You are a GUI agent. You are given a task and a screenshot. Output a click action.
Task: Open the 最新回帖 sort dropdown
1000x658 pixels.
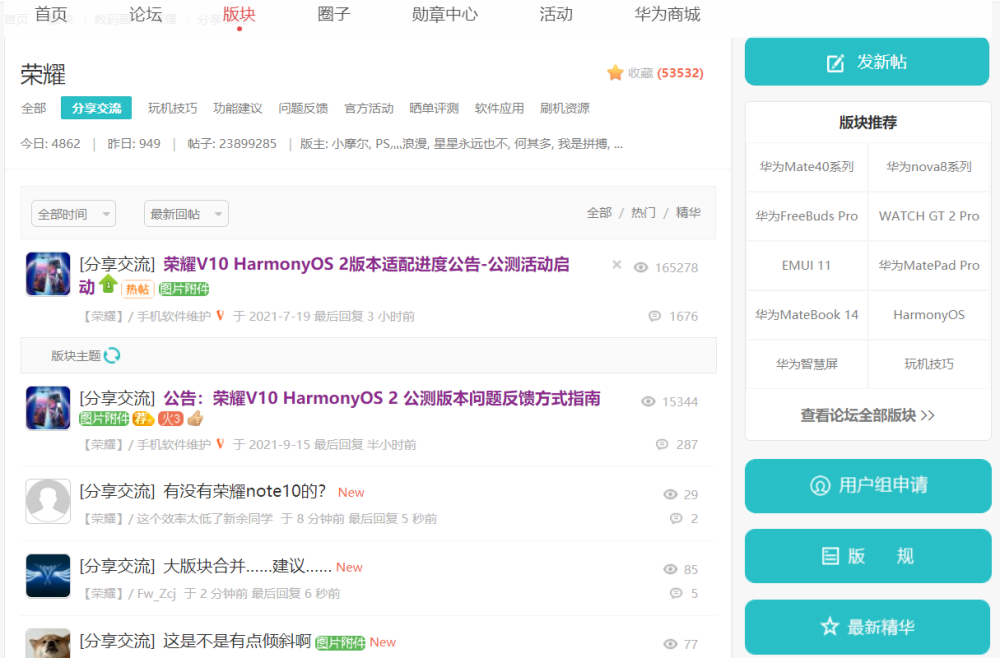(x=186, y=214)
